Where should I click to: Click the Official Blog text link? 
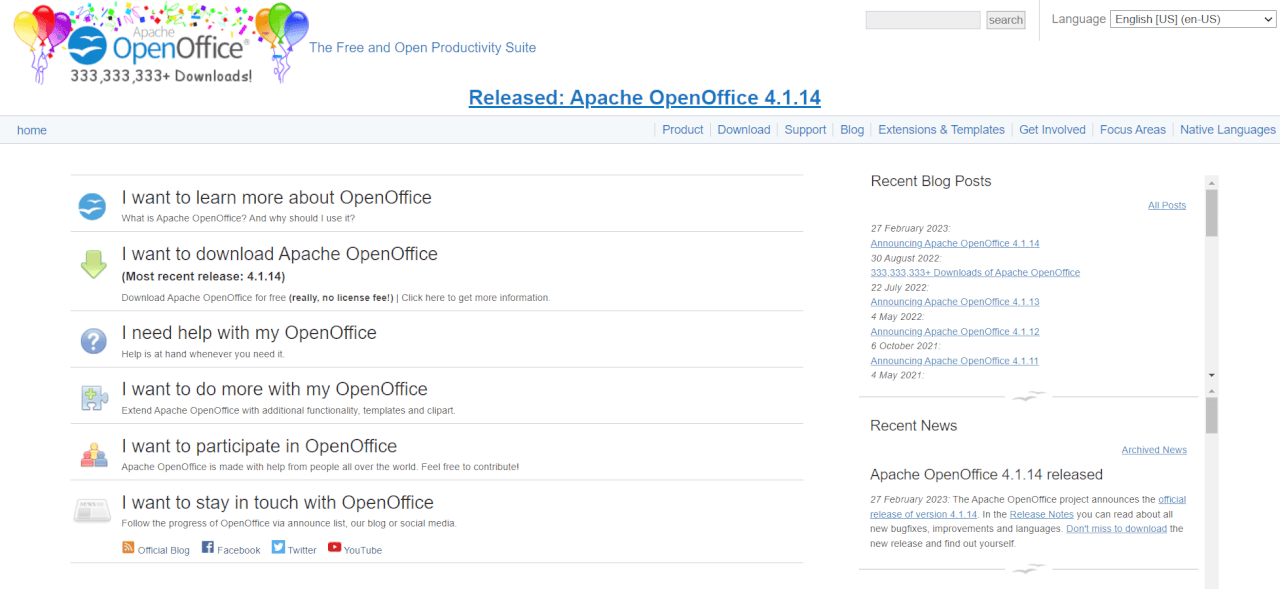(163, 550)
